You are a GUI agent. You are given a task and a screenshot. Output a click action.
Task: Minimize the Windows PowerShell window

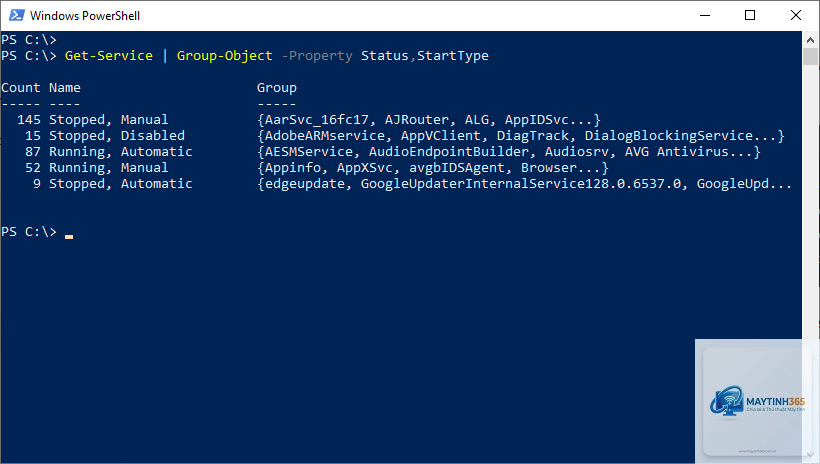coord(705,15)
